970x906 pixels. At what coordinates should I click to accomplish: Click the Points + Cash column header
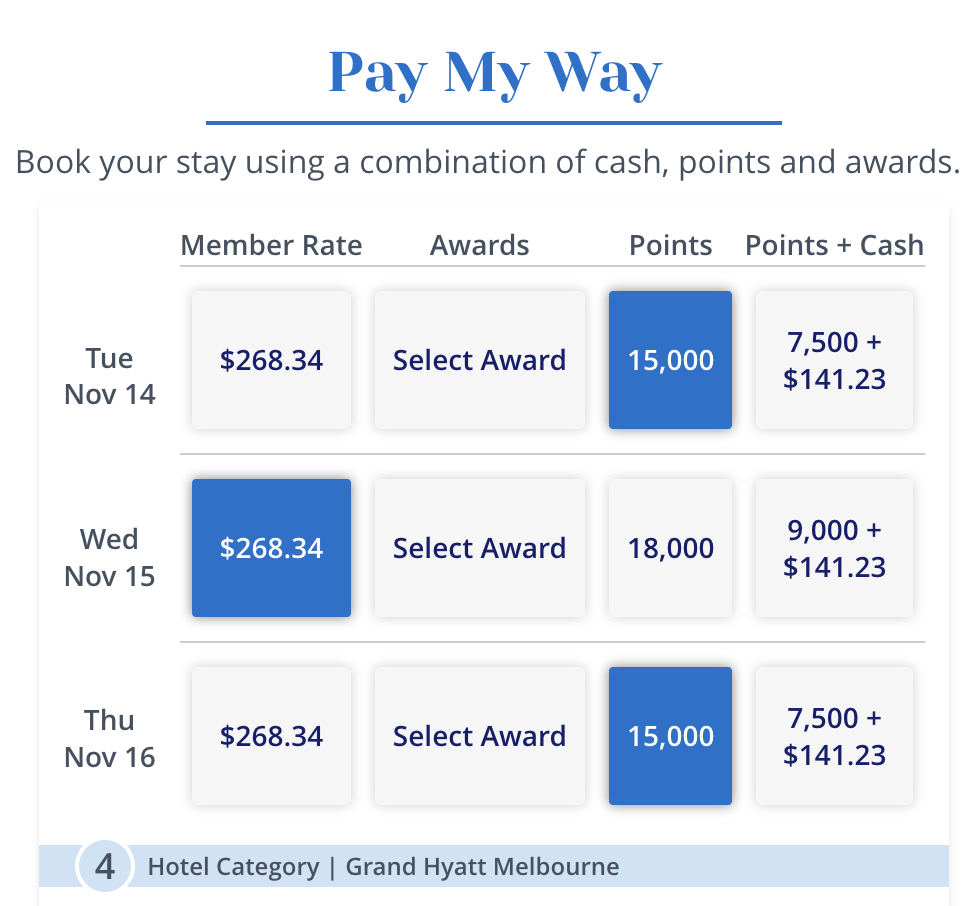[834, 245]
